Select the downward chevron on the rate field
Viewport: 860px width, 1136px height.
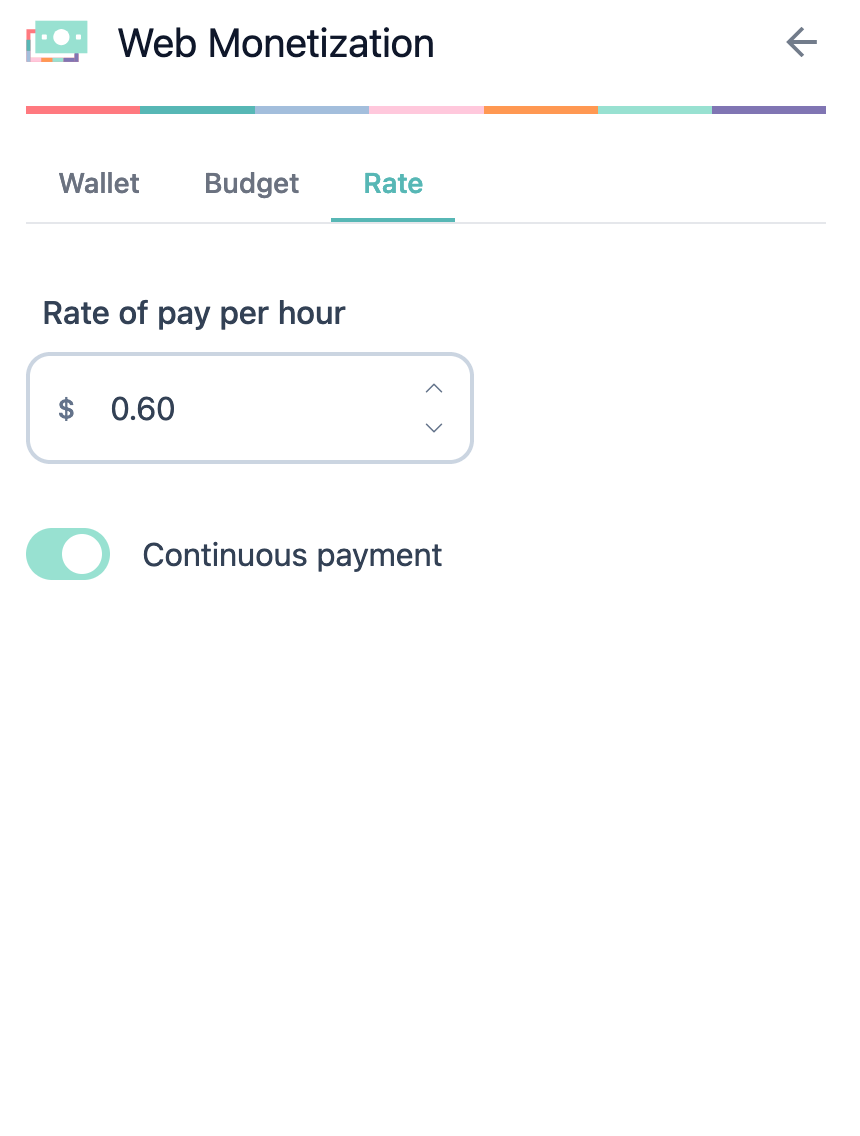click(x=433, y=428)
